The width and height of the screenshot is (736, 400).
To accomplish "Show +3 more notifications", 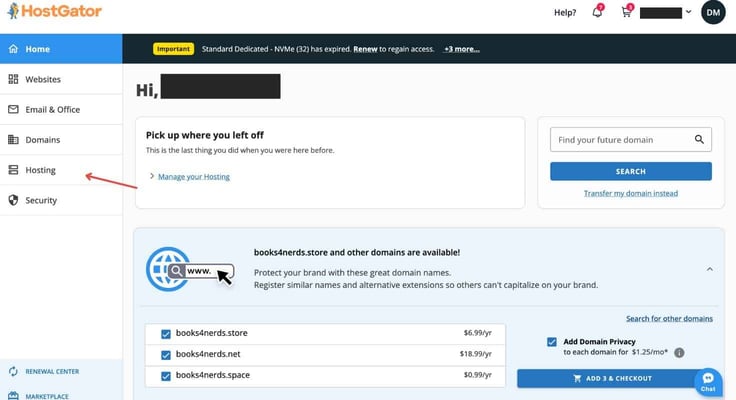I will (462, 49).
